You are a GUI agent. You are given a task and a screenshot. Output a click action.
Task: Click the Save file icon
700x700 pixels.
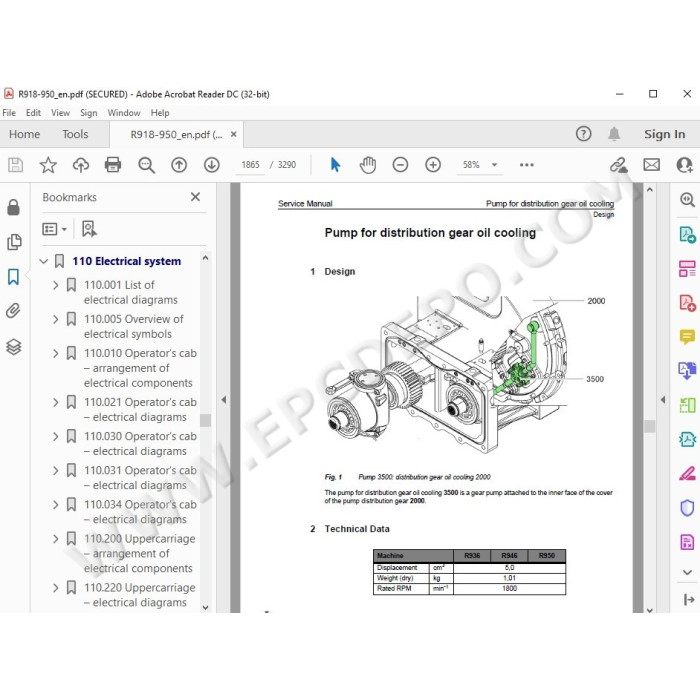15,165
